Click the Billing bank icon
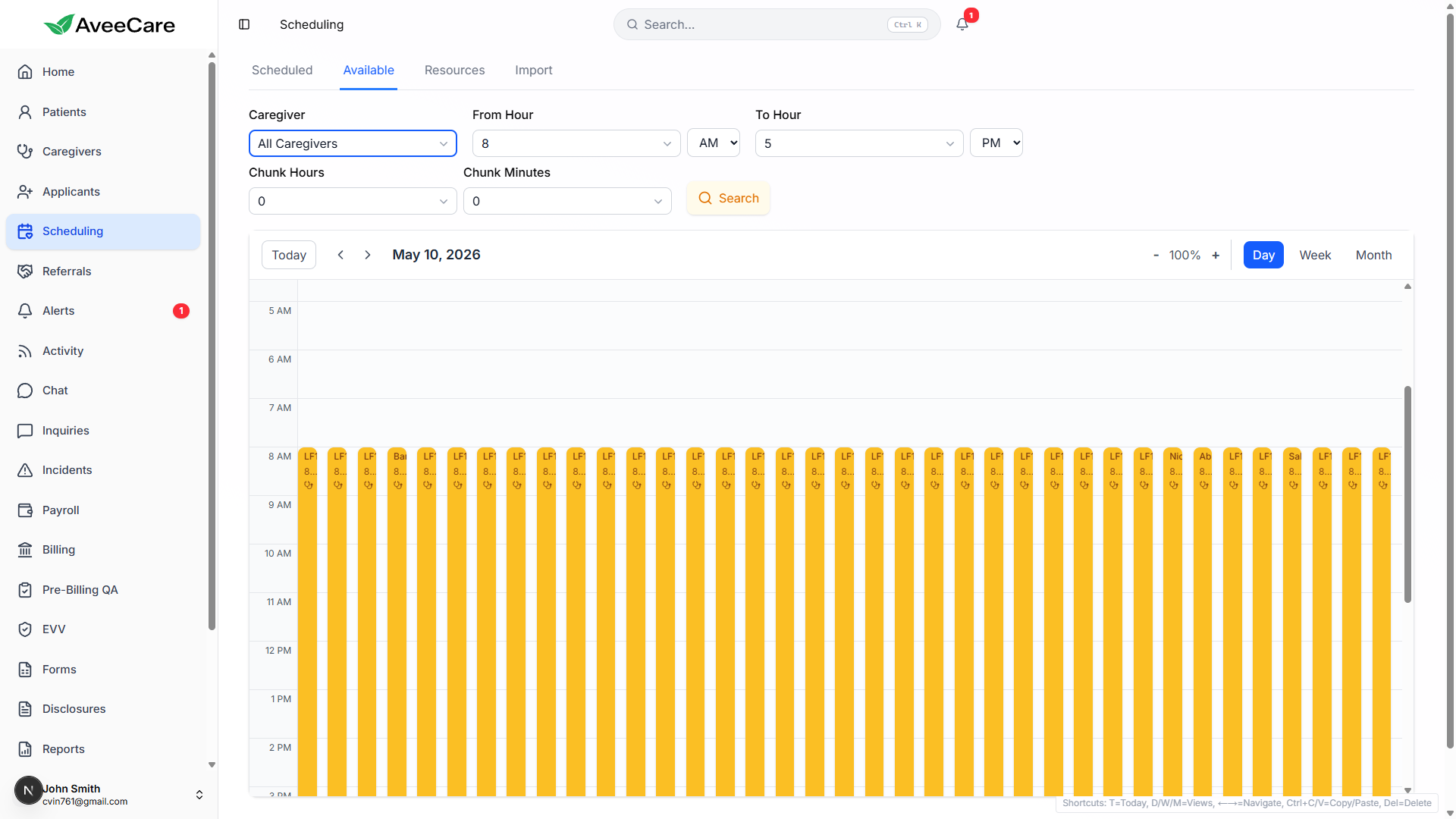 coord(25,550)
